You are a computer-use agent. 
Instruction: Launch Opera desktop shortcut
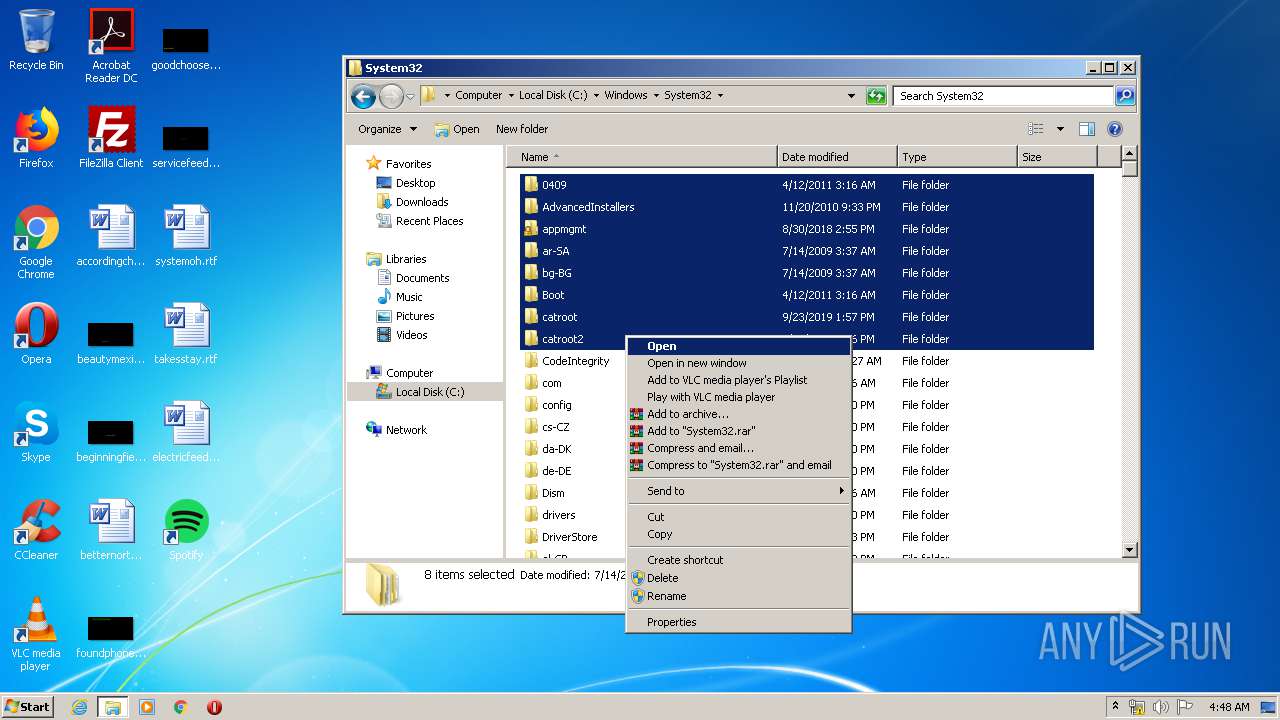(x=36, y=334)
